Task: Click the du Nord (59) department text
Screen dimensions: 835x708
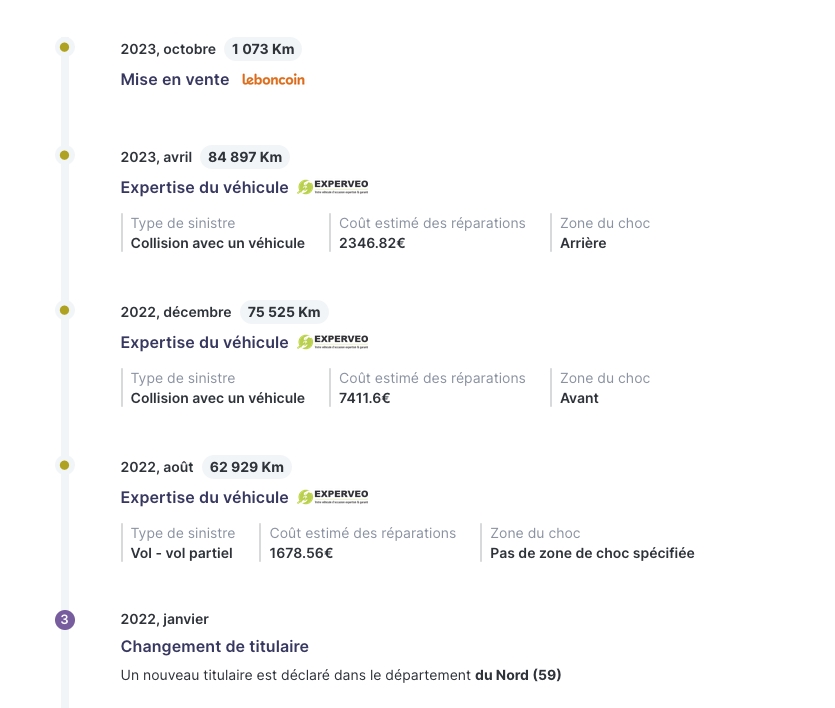Action: [x=518, y=675]
